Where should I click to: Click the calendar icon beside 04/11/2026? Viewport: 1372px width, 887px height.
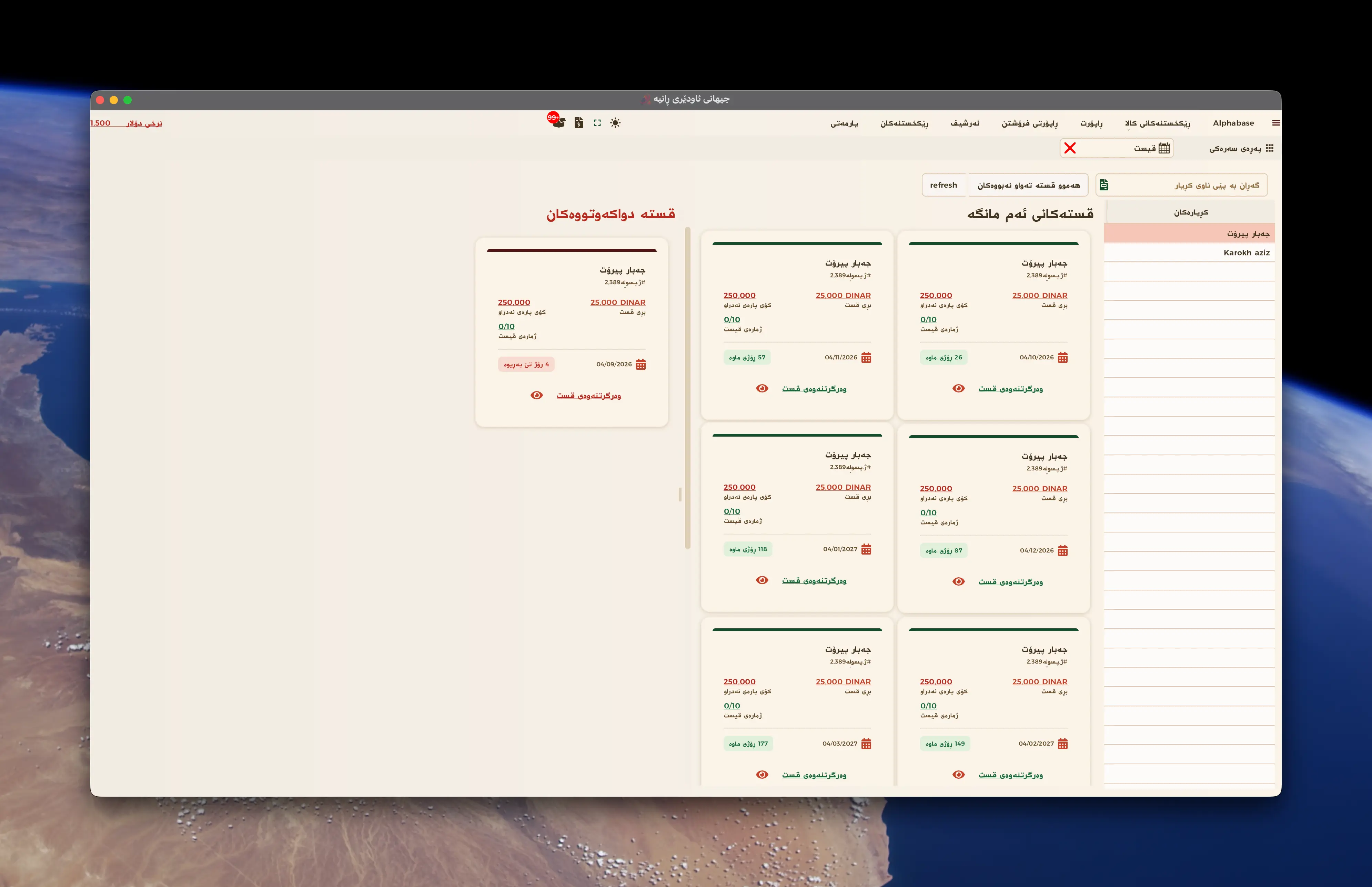point(866,357)
